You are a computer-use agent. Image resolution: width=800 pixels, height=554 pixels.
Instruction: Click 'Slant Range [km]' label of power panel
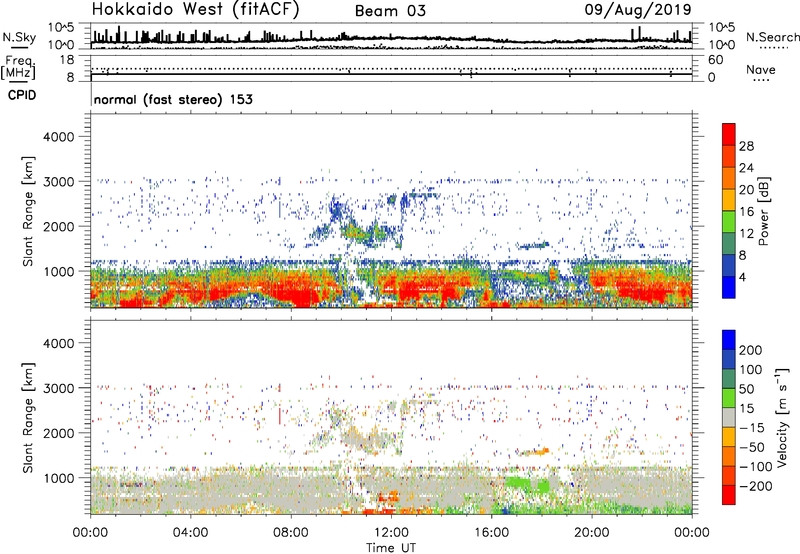click(28, 211)
